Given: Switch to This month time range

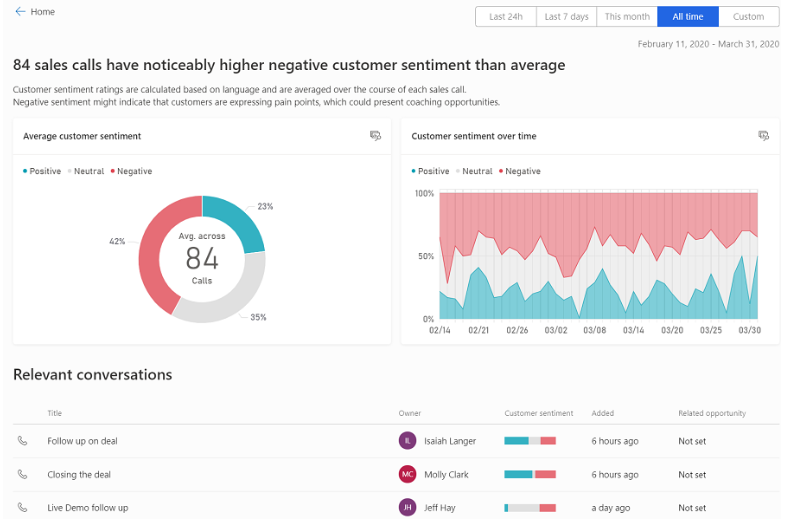Looking at the screenshot, I should tap(627, 17).
